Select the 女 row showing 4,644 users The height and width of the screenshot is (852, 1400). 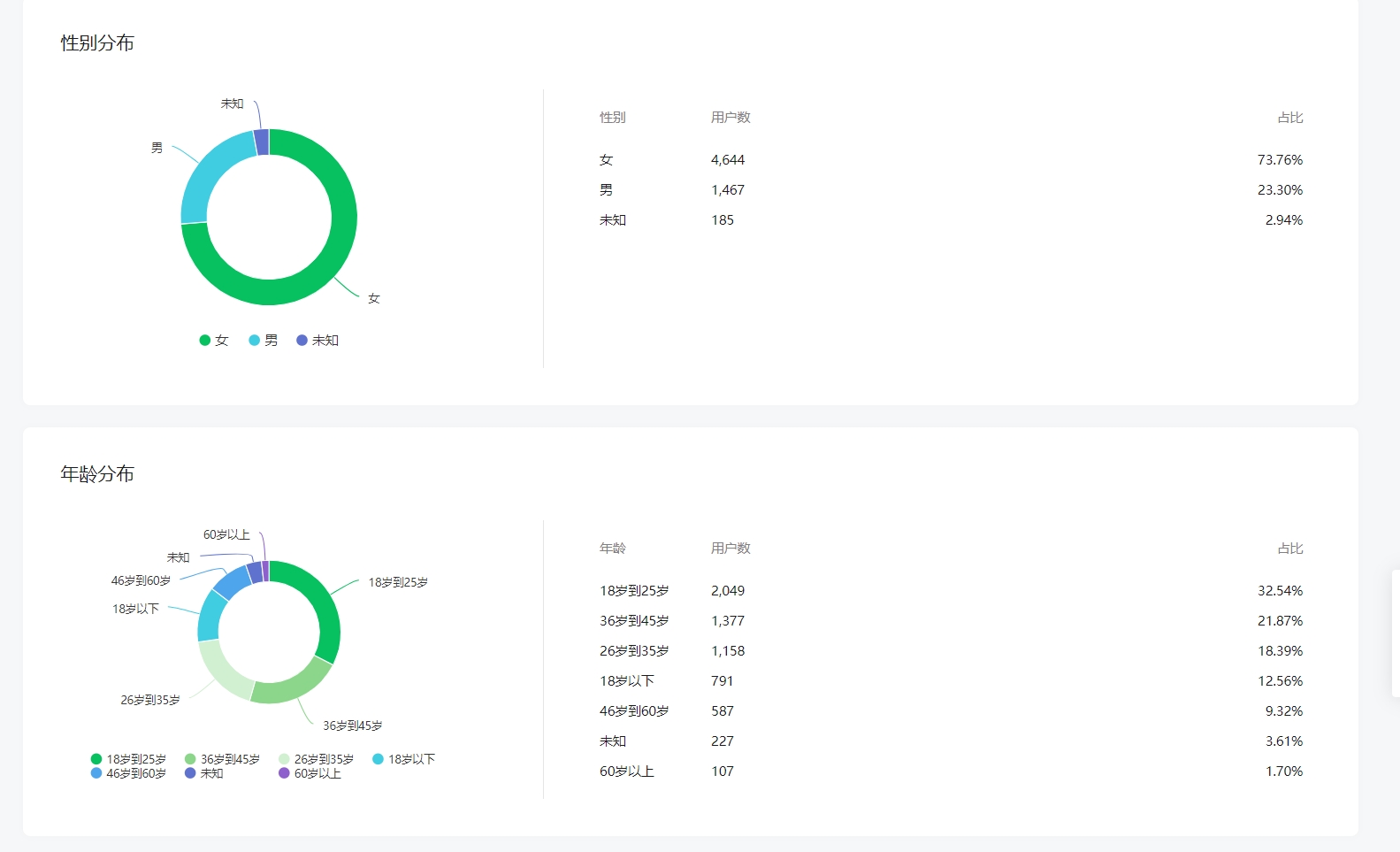click(x=951, y=160)
